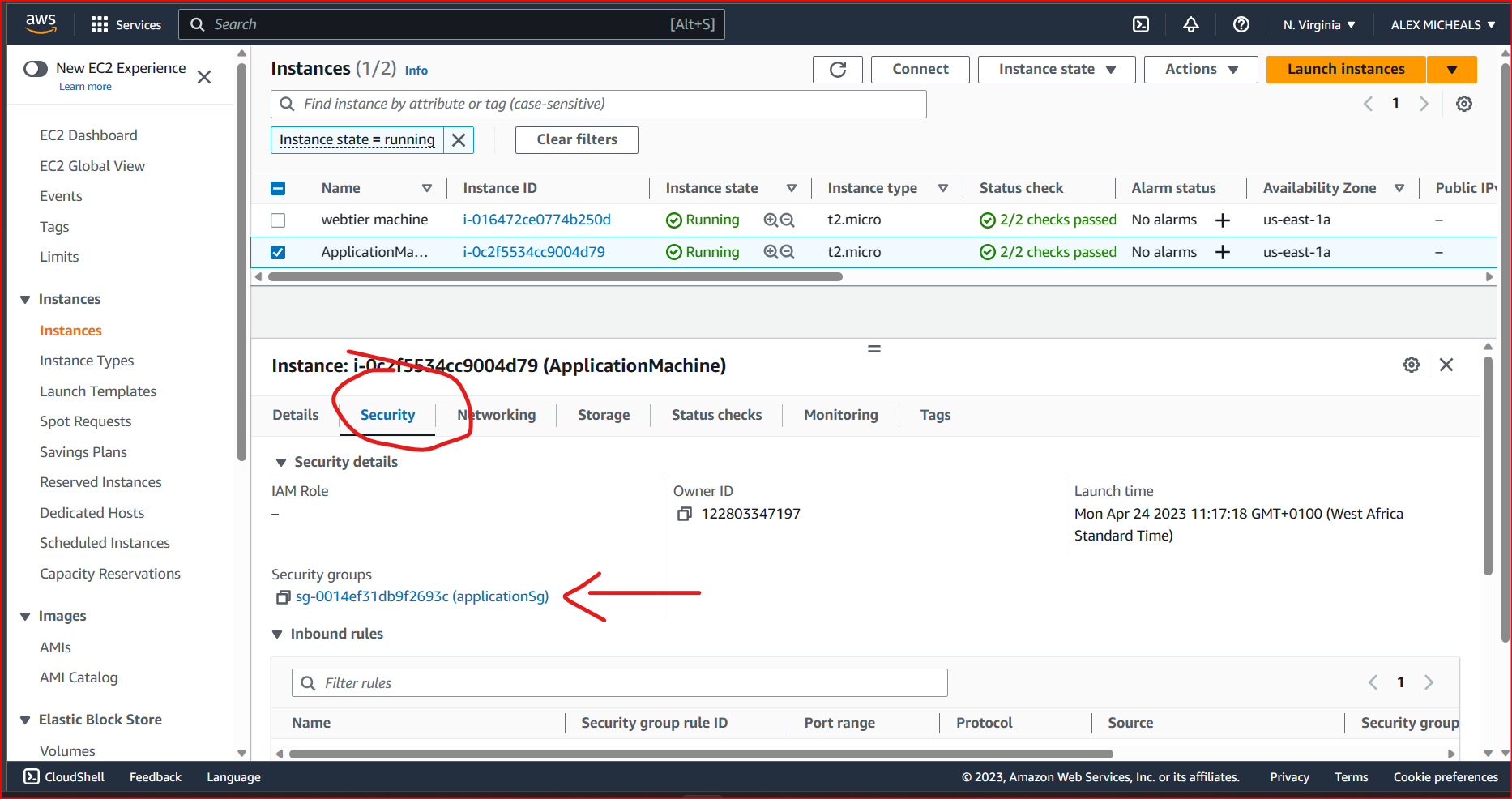Refresh the instances list
Screen dimensions: 1512x799
837,69
